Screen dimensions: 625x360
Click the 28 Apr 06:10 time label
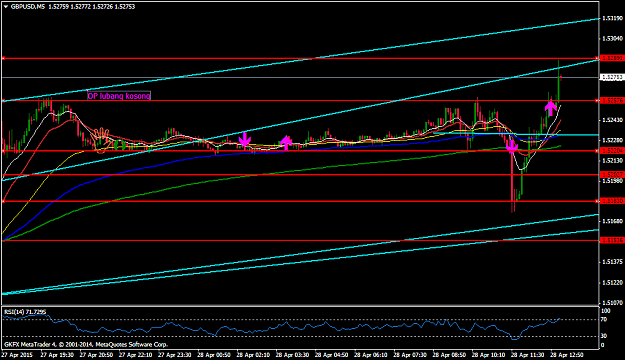click(x=371, y=354)
